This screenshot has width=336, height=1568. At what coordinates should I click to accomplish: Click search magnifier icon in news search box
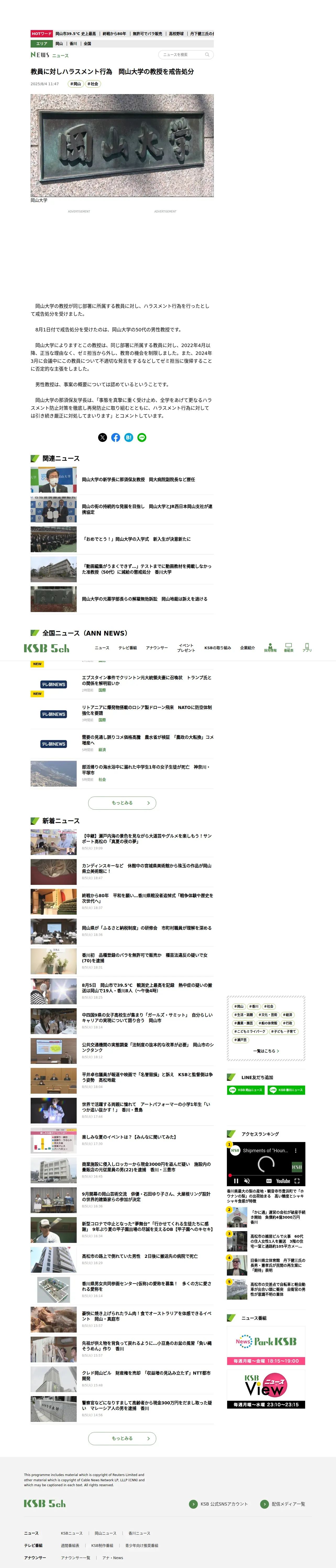(x=207, y=55)
